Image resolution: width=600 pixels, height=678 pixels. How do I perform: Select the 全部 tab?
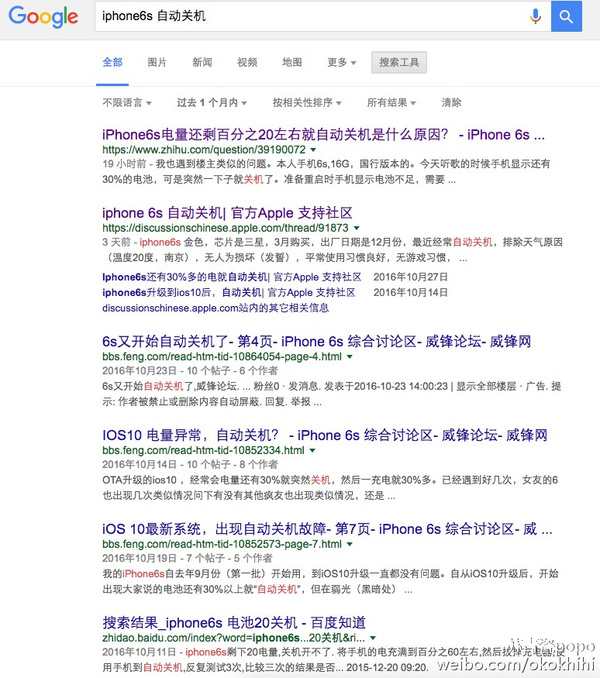[x=112, y=62]
